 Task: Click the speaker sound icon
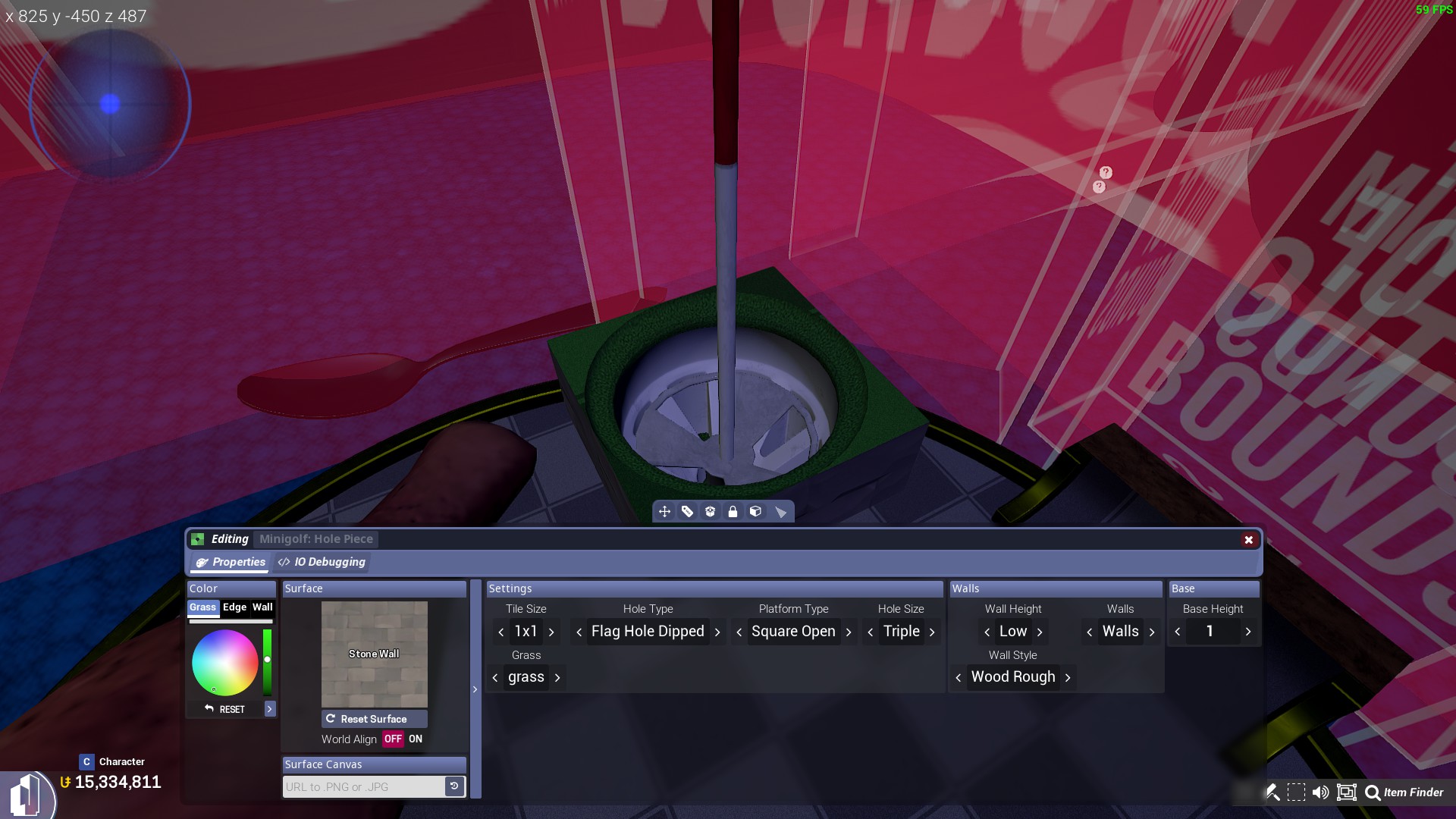pos(1320,792)
